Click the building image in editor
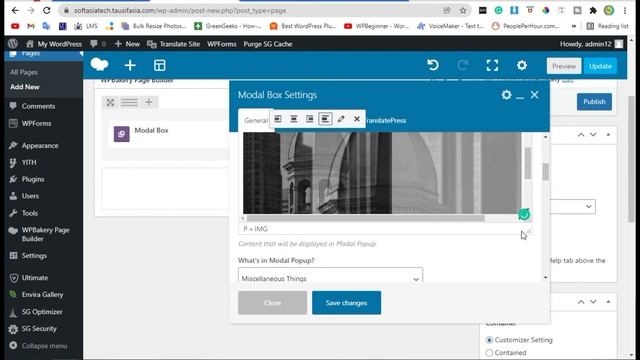 pyautogui.click(x=382, y=173)
